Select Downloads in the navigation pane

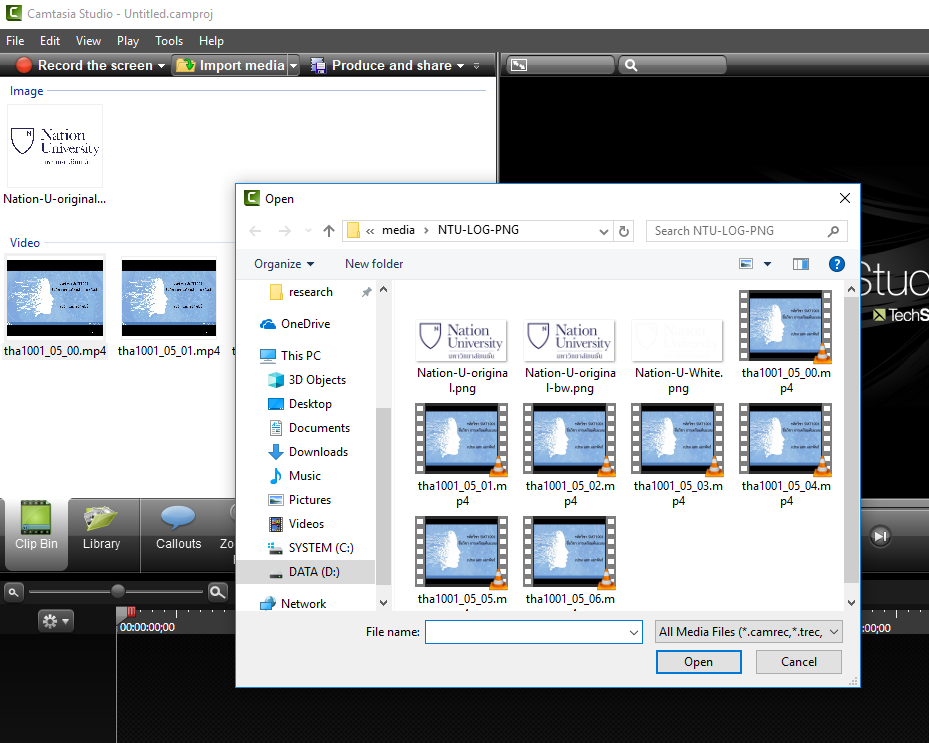point(318,452)
